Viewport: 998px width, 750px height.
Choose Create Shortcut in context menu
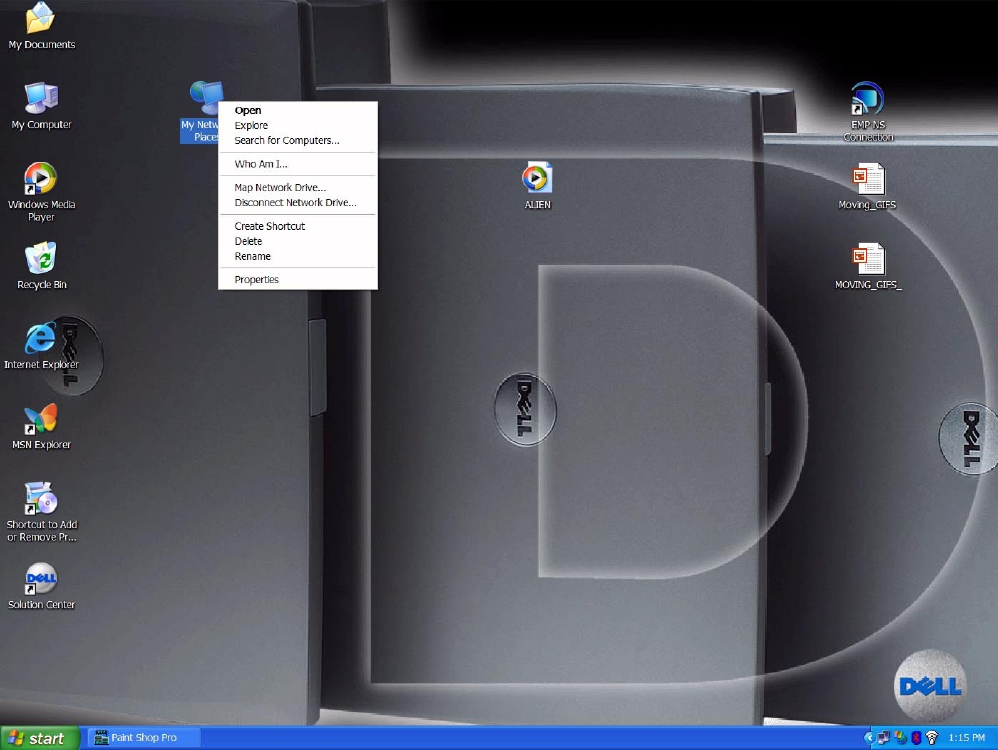click(x=298, y=226)
